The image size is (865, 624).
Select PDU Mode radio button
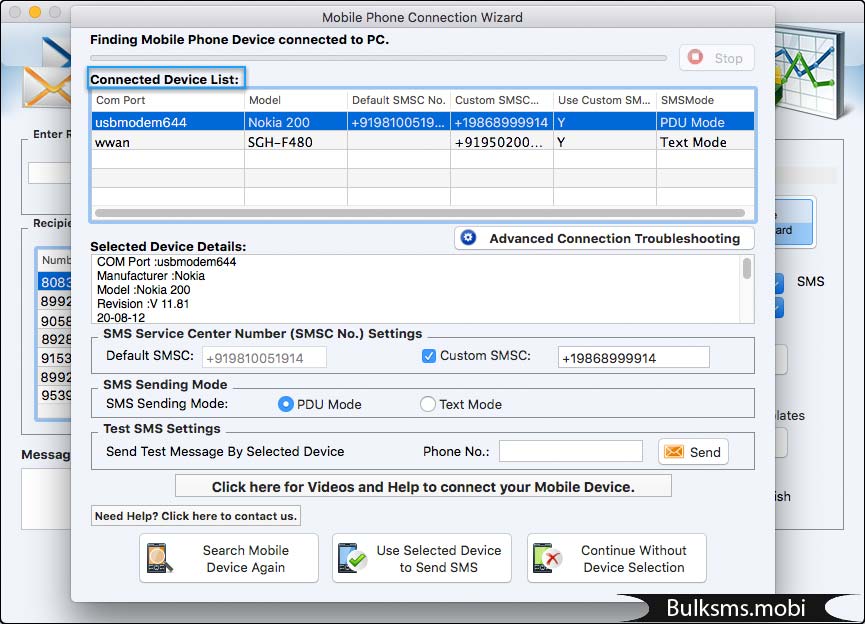(x=285, y=404)
